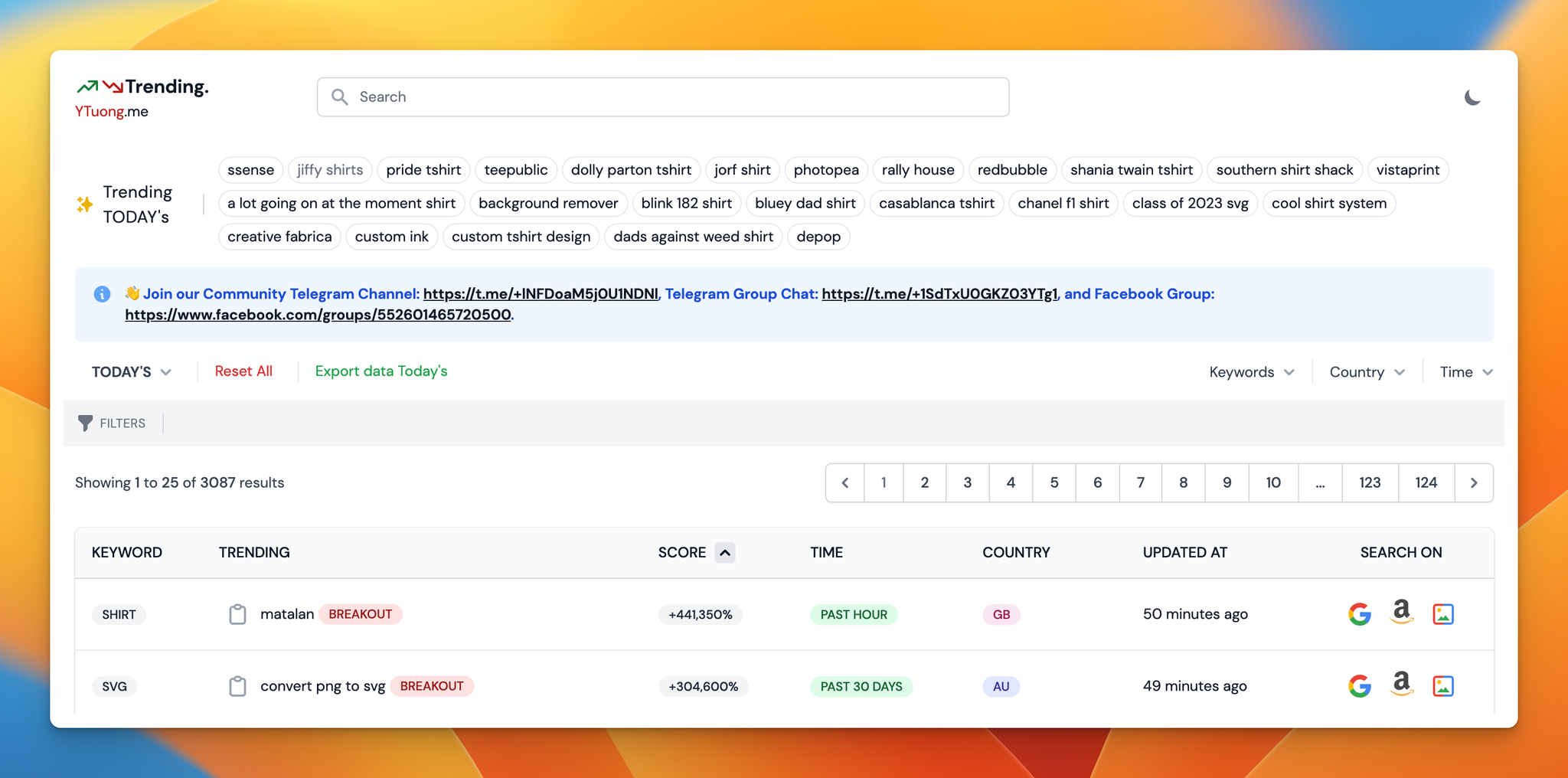Click the class of 2023 svg tag
Image resolution: width=1568 pixels, height=778 pixels.
coord(1191,204)
